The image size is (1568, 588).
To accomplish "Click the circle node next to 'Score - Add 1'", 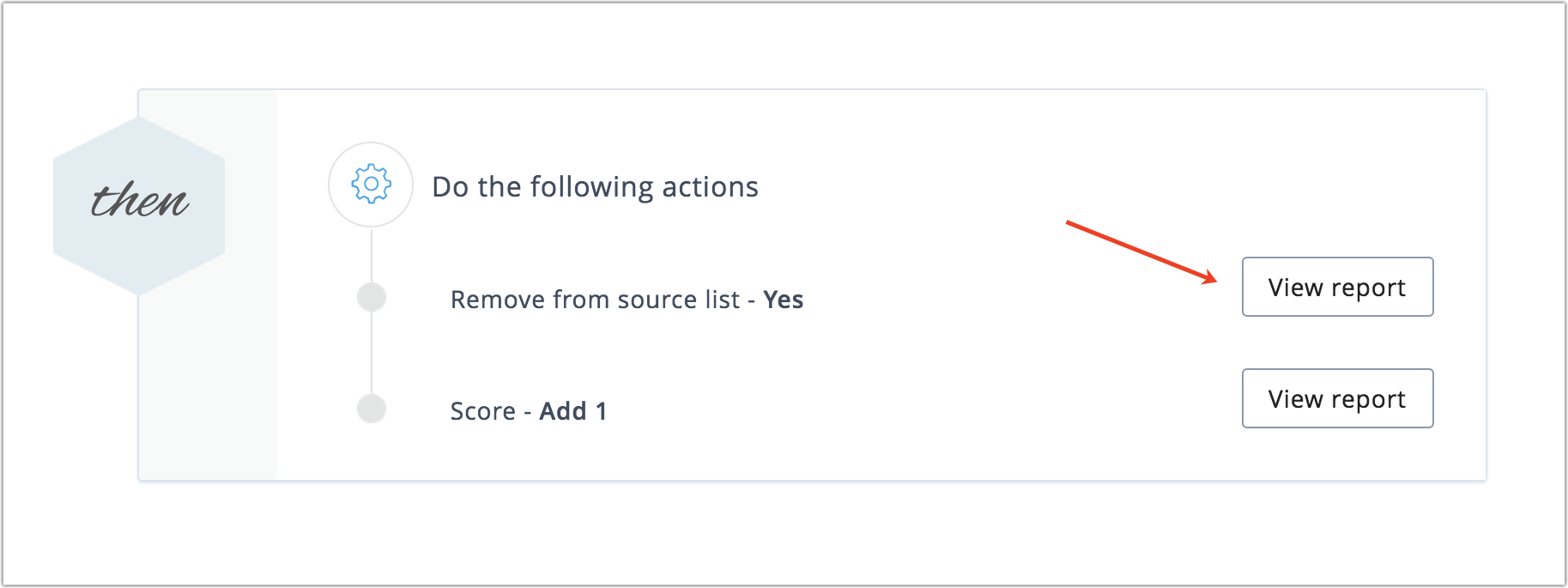I will [x=371, y=409].
